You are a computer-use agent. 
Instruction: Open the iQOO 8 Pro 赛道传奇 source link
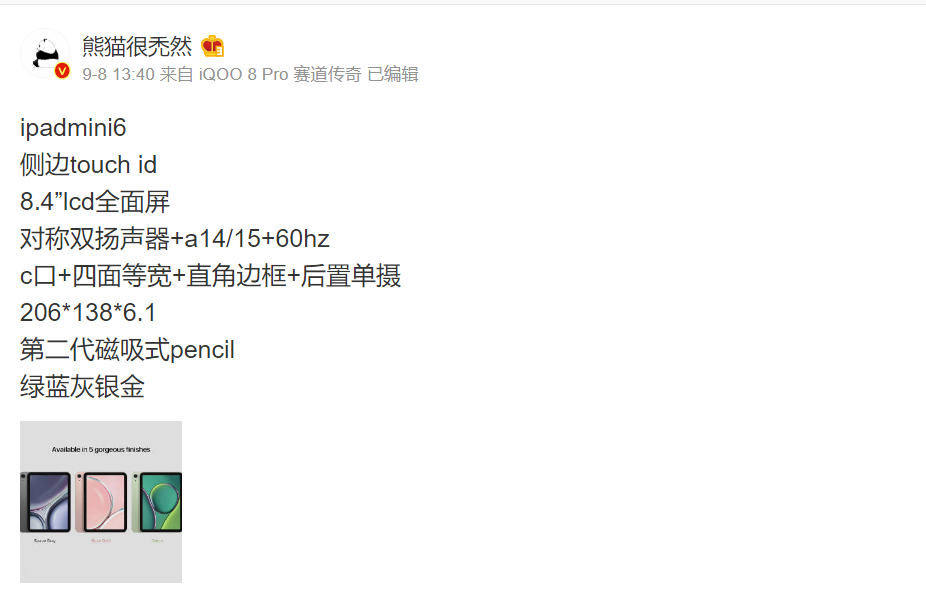click(x=280, y=74)
